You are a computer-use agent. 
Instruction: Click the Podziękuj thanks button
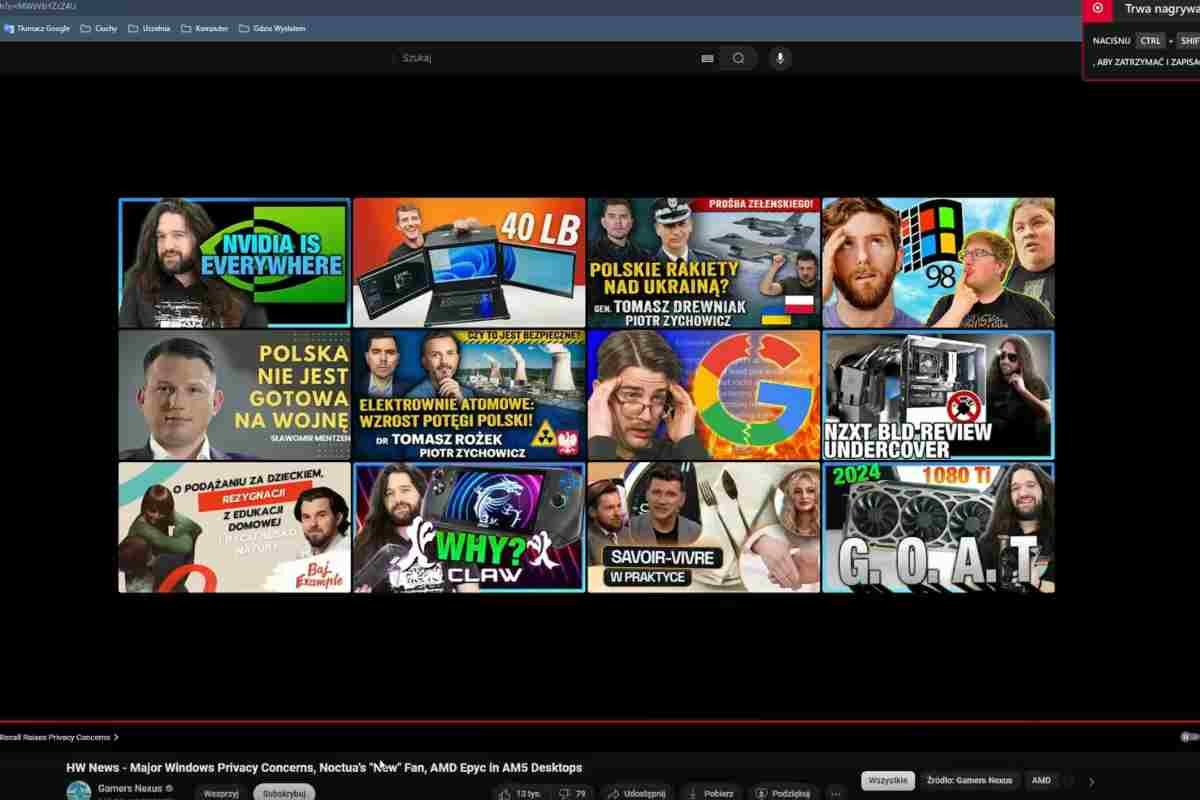tap(783, 793)
